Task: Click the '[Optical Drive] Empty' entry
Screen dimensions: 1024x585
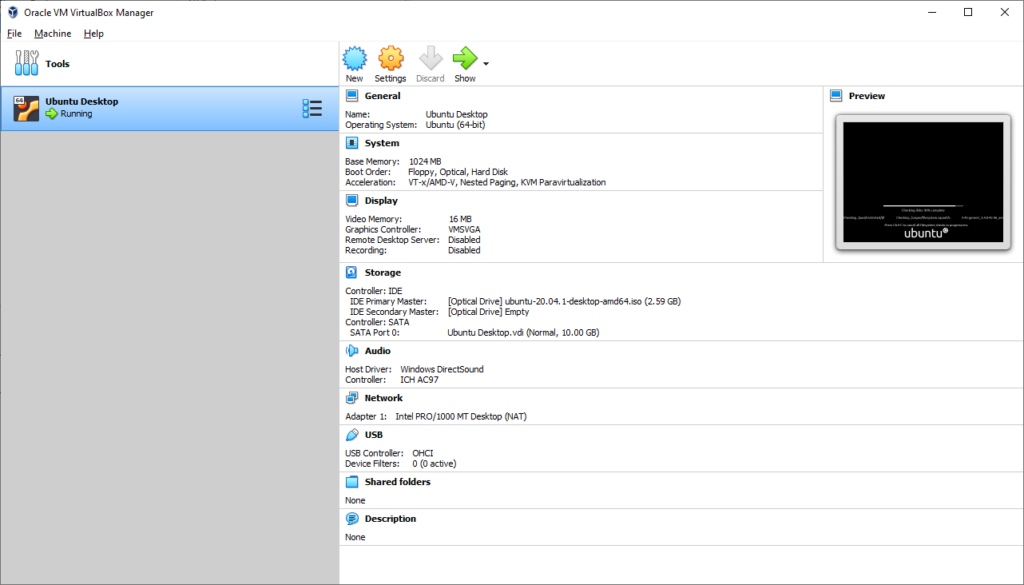Action: (488, 312)
